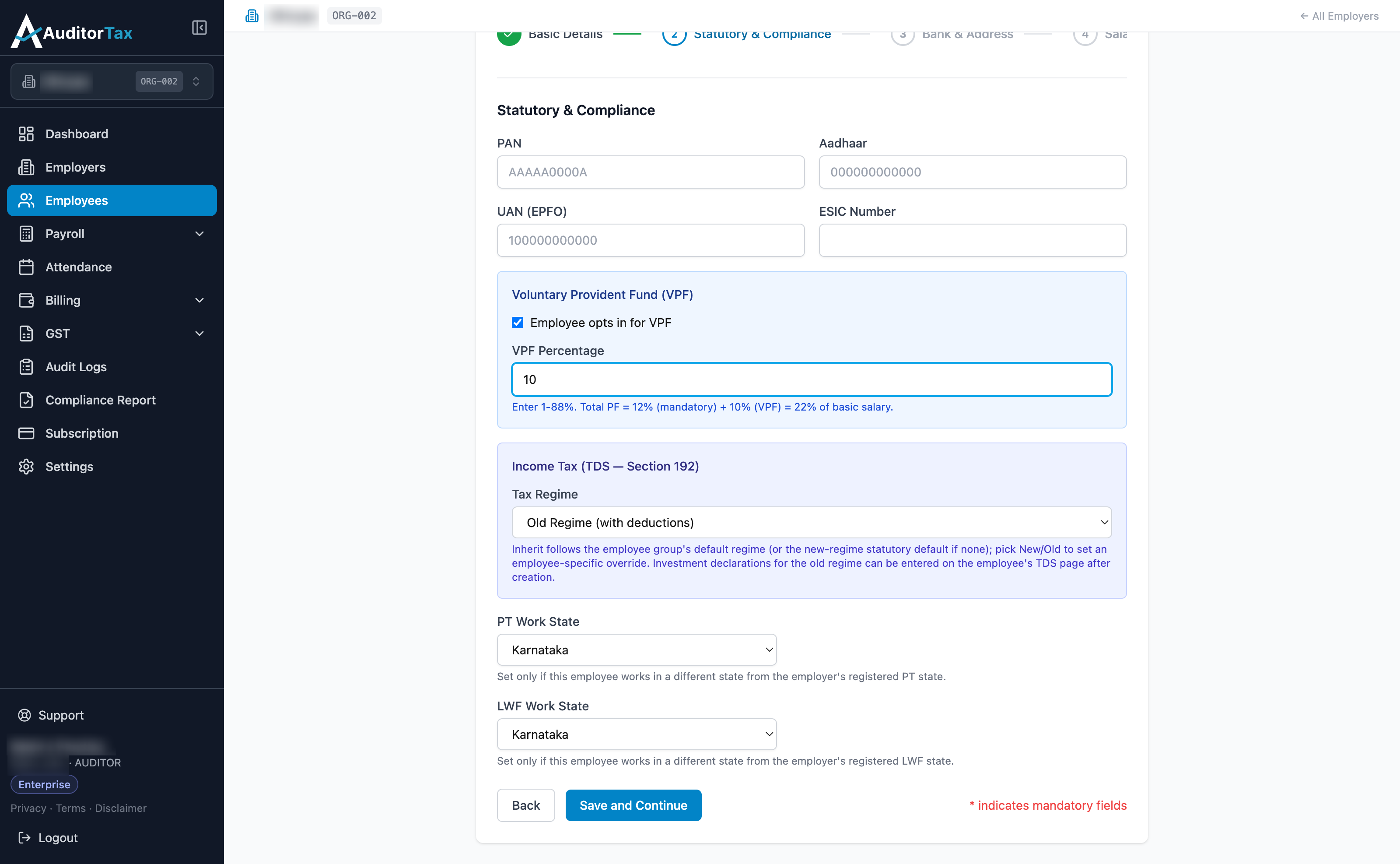Screen dimensions: 1400x864
Task: Uncheck Employee opts in for VPF
Action: point(518,322)
